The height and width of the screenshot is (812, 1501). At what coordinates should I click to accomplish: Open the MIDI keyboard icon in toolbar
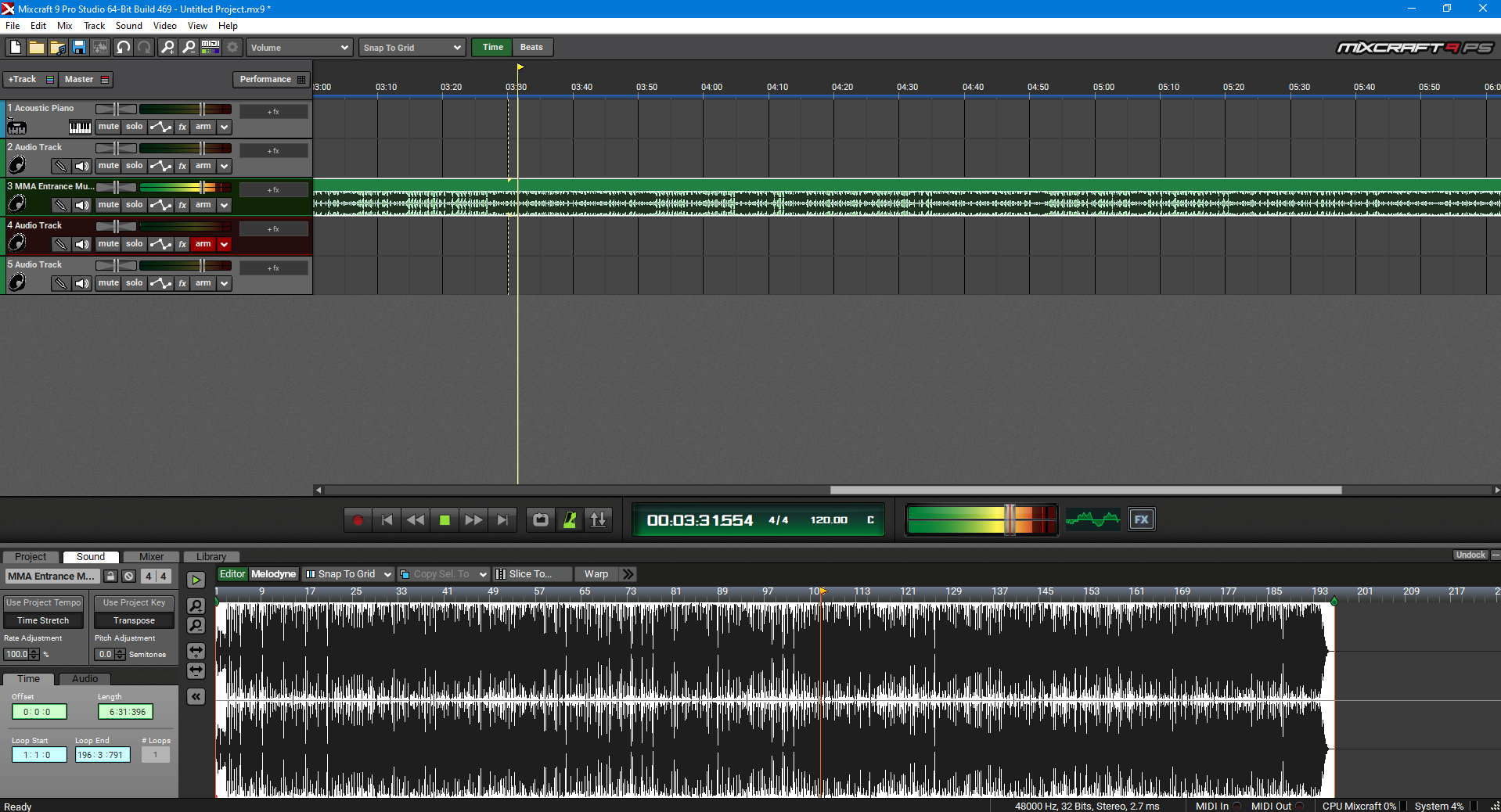point(211,48)
